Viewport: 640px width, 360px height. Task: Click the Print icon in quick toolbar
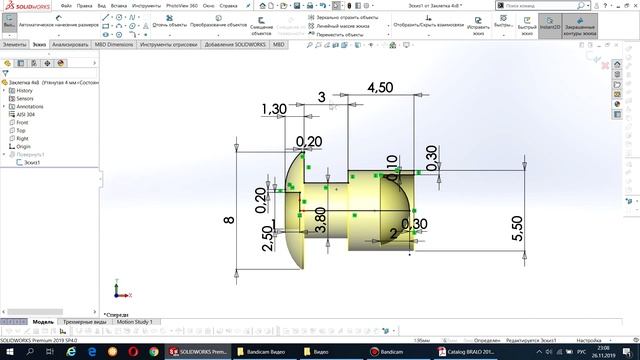click(x=310, y=6)
